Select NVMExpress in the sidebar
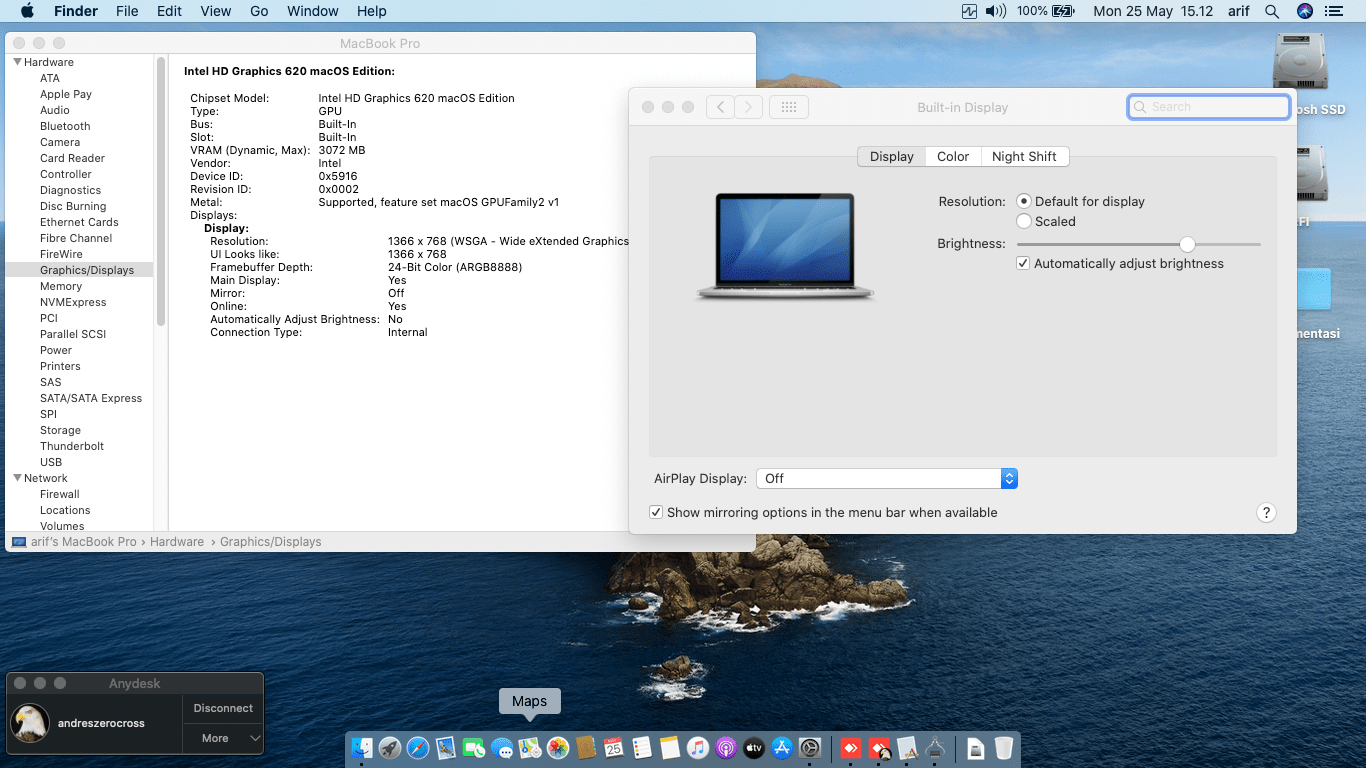Image resolution: width=1366 pixels, height=768 pixels. click(73, 302)
